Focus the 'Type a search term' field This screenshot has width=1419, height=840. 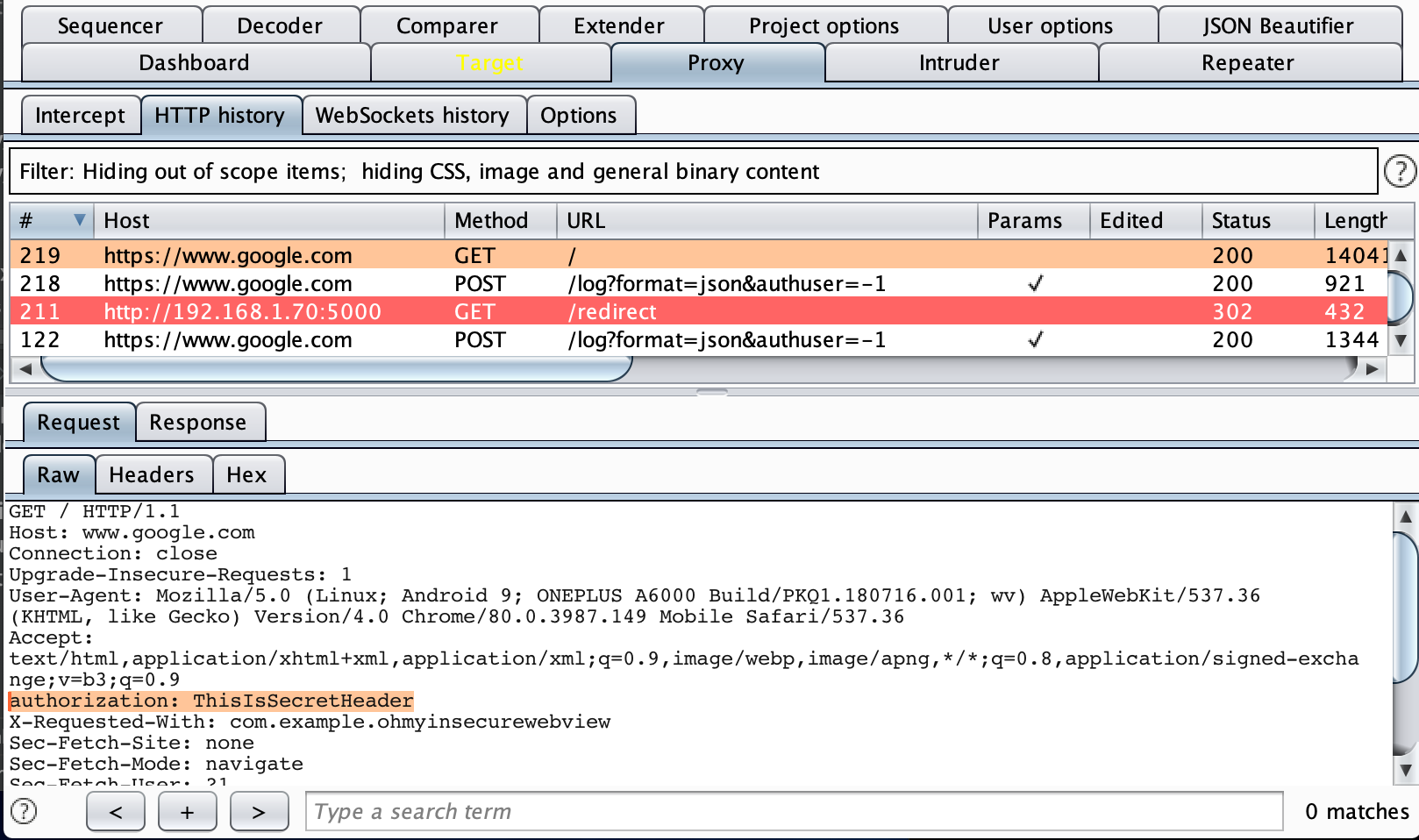[x=795, y=811]
